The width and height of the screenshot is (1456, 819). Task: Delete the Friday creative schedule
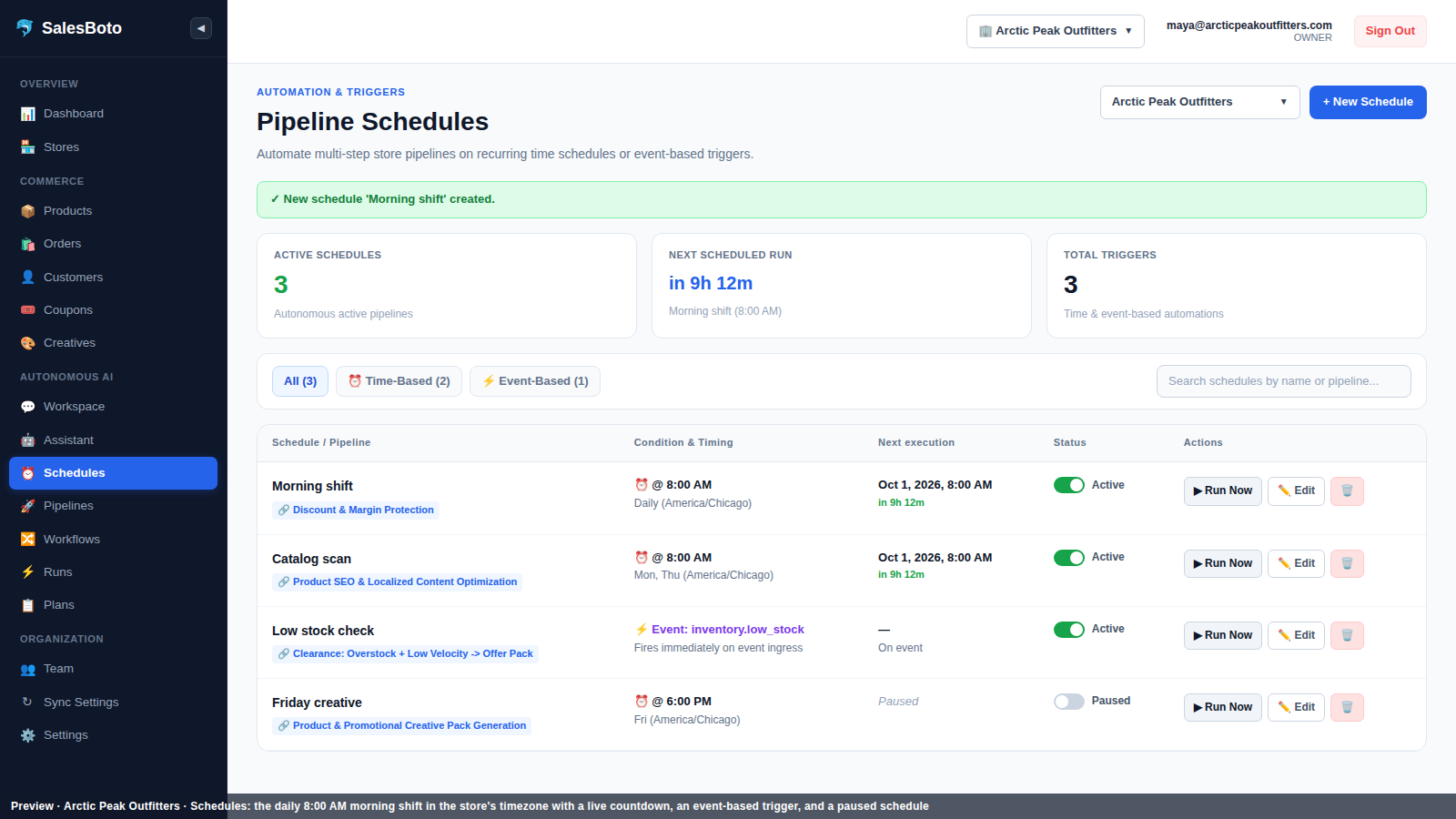[x=1347, y=707]
